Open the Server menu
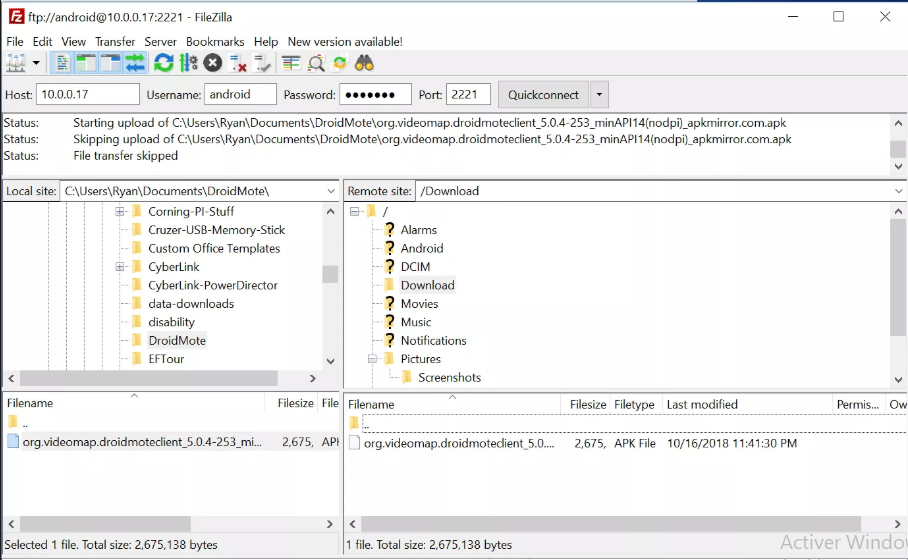This screenshot has width=908, height=560. tap(160, 42)
